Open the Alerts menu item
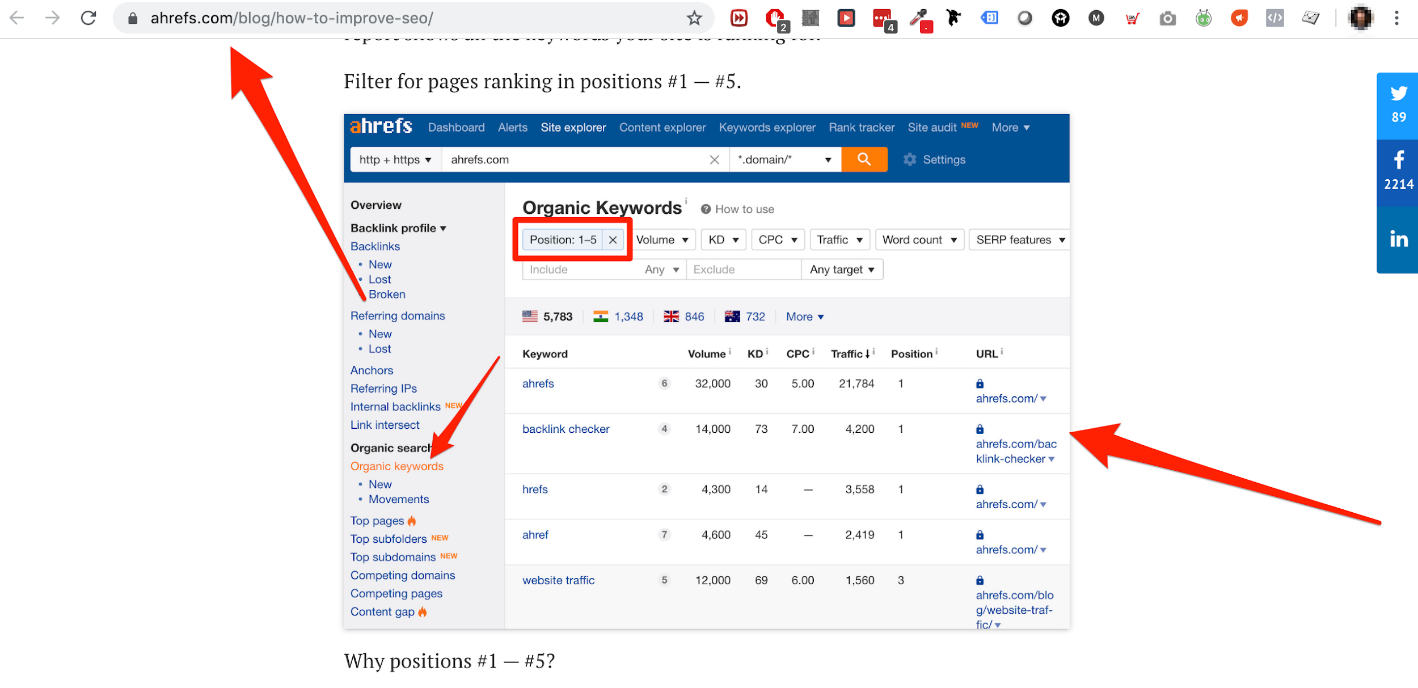This screenshot has height=688, width=1418. (x=513, y=128)
